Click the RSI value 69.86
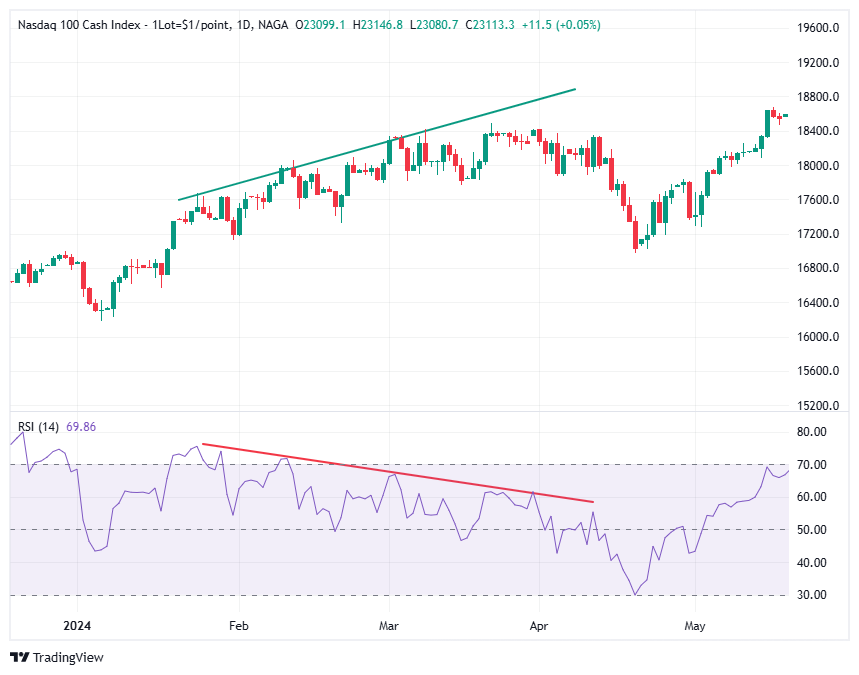Screen dimensions: 859x675 (80, 427)
